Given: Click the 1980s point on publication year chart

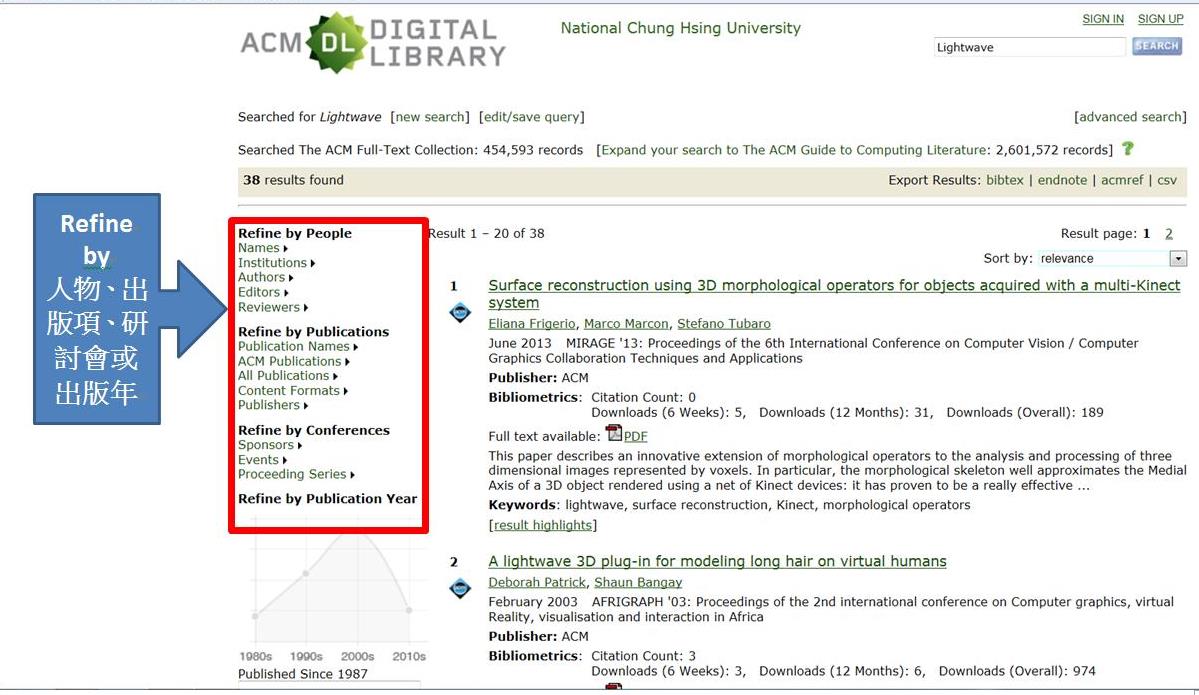Looking at the screenshot, I should click(x=255, y=615).
